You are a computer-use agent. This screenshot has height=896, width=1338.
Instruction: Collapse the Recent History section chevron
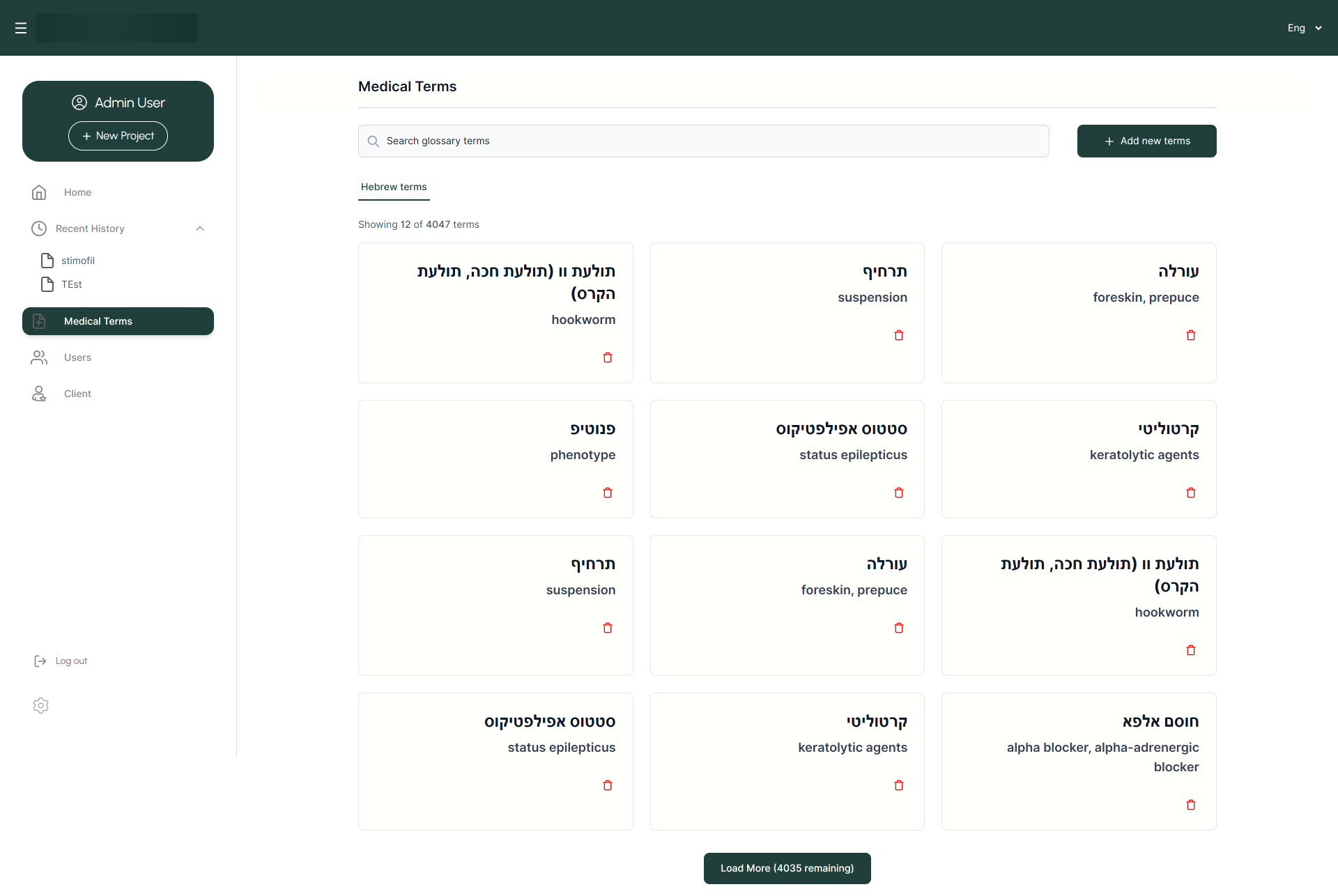coord(200,229)
